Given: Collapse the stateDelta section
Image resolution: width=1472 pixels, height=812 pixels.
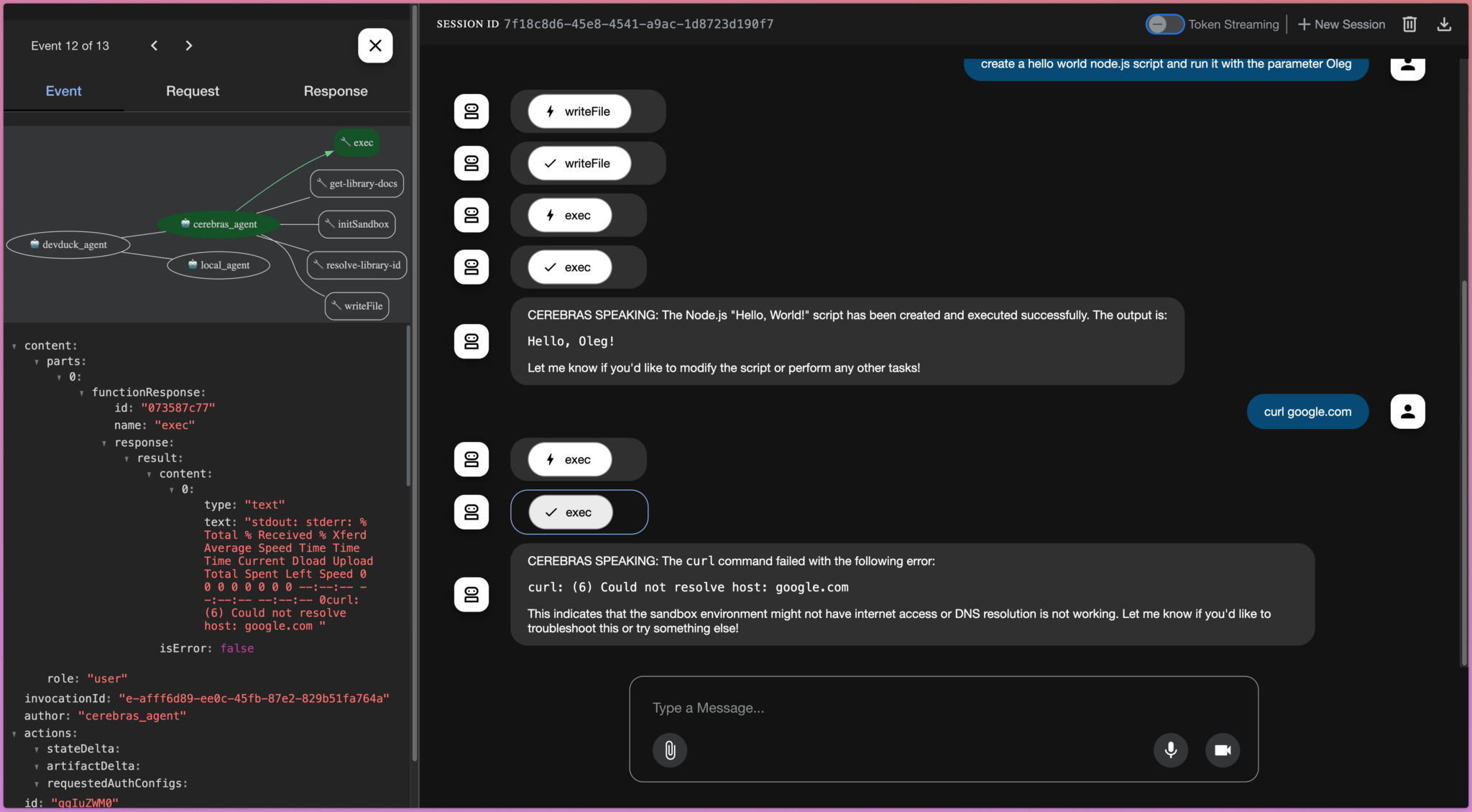Looking at the screenshot, I should [x=37, y=749].
